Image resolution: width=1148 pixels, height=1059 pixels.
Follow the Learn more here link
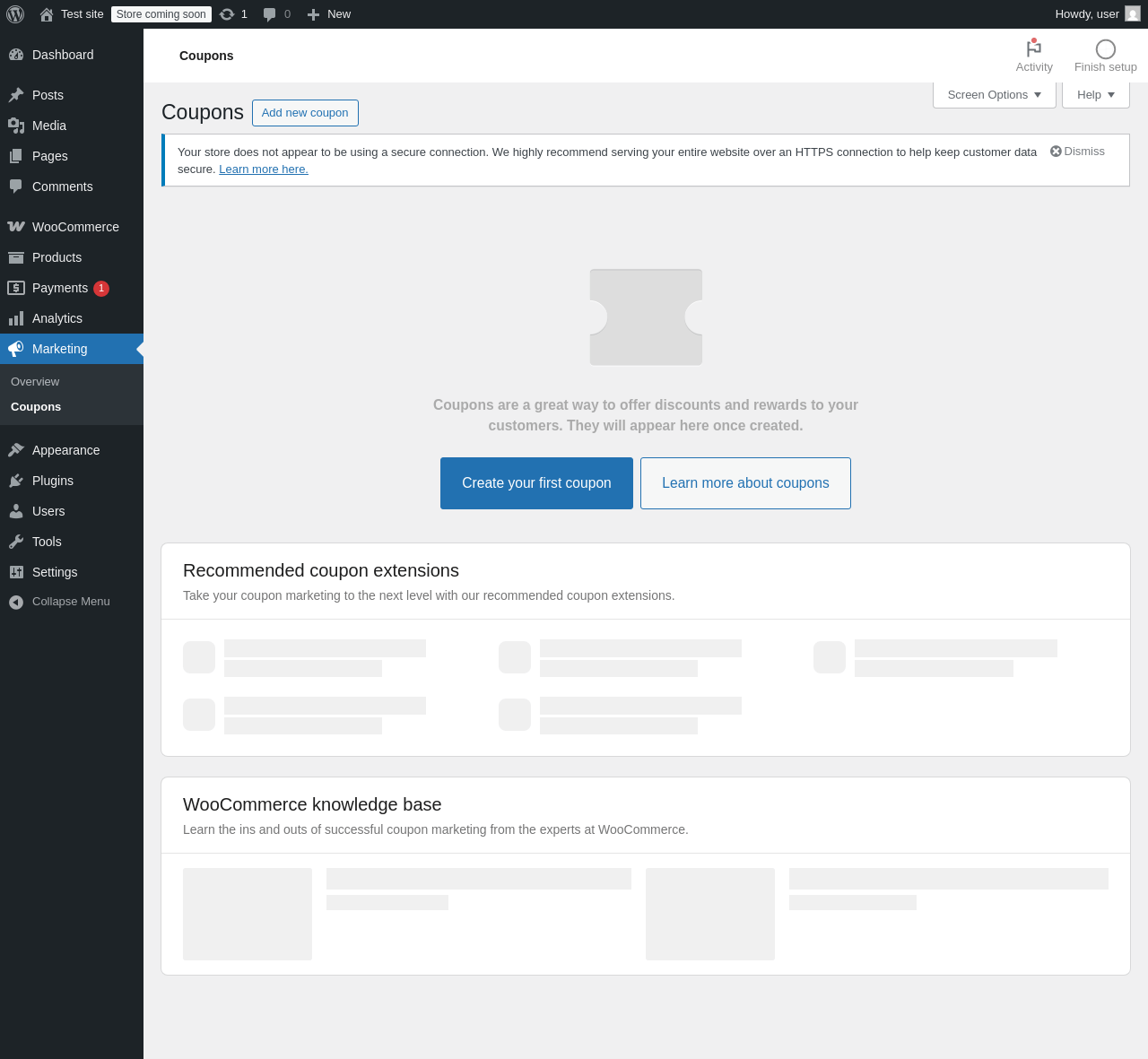[264, 169]
